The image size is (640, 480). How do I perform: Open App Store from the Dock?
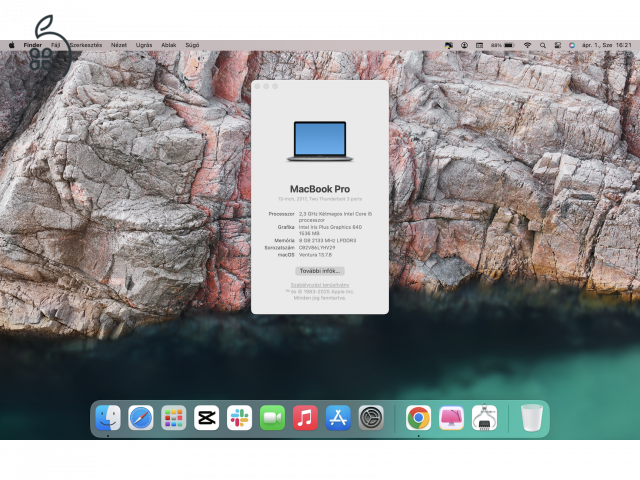(338, 418)
